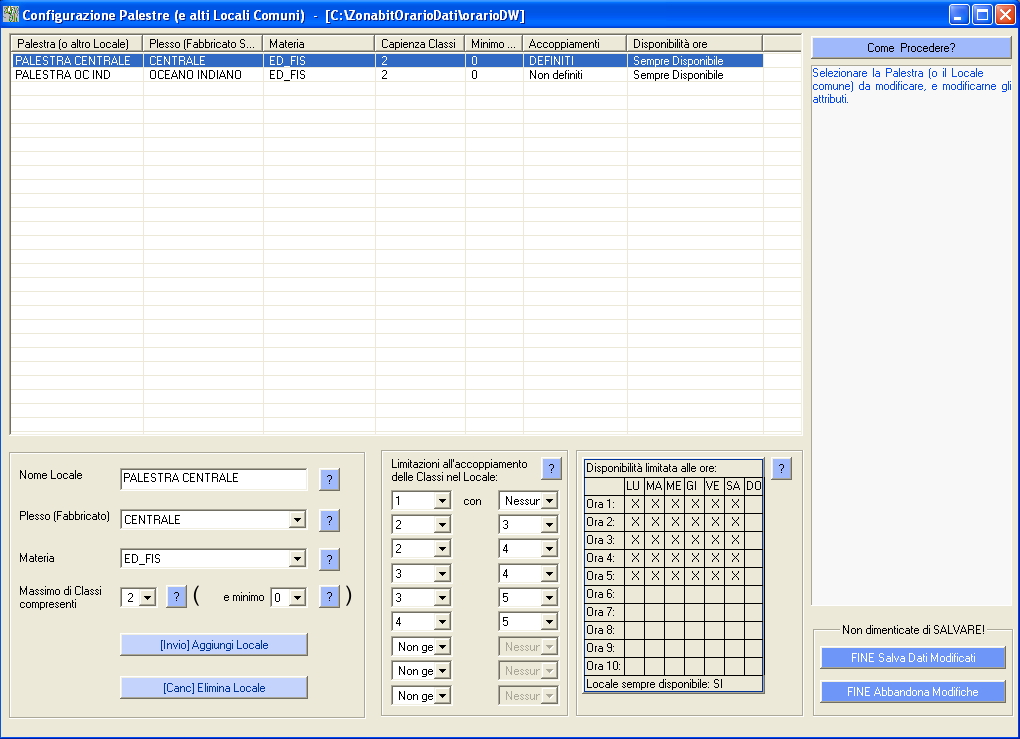1020x739 pixels.
Task: Click application icon in the title bar
Action: [10, 14]
